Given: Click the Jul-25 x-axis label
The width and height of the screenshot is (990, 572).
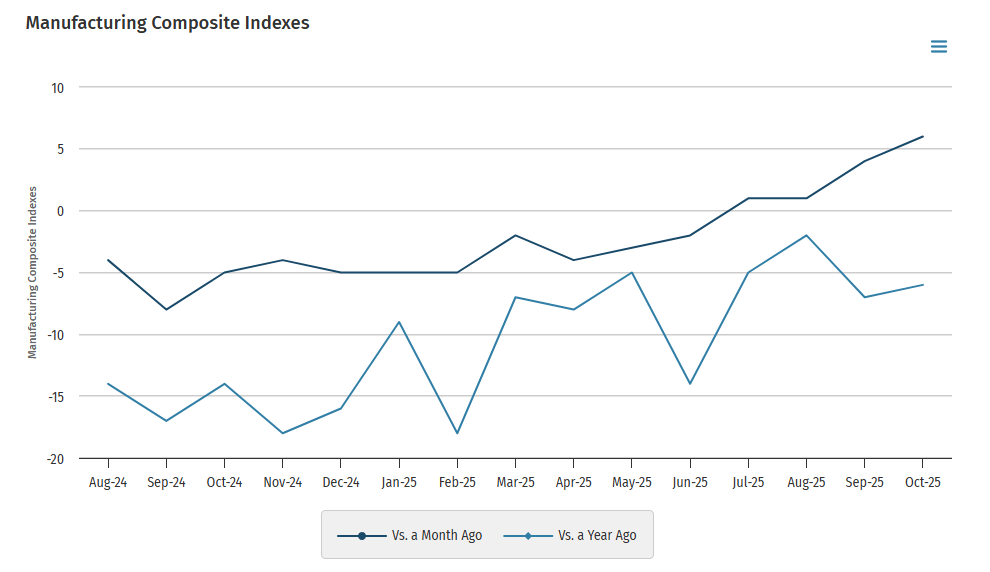Looking at the screenshot, I should (x=748, y=482).
